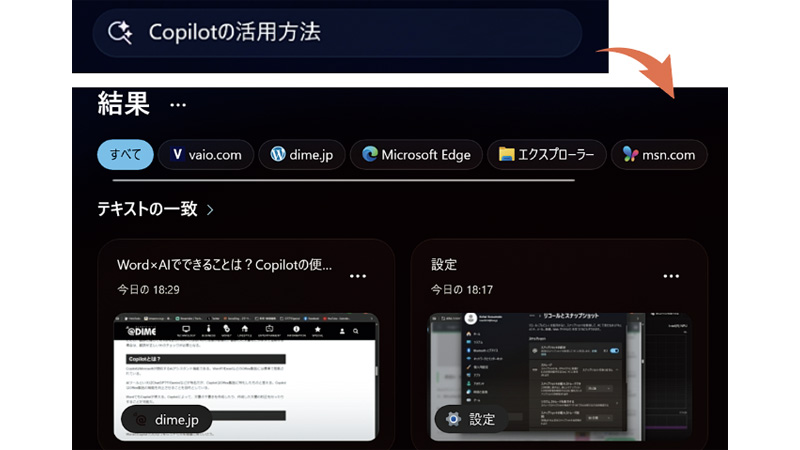Click the WordPress icon on dime.jp chip

point(278,154)
